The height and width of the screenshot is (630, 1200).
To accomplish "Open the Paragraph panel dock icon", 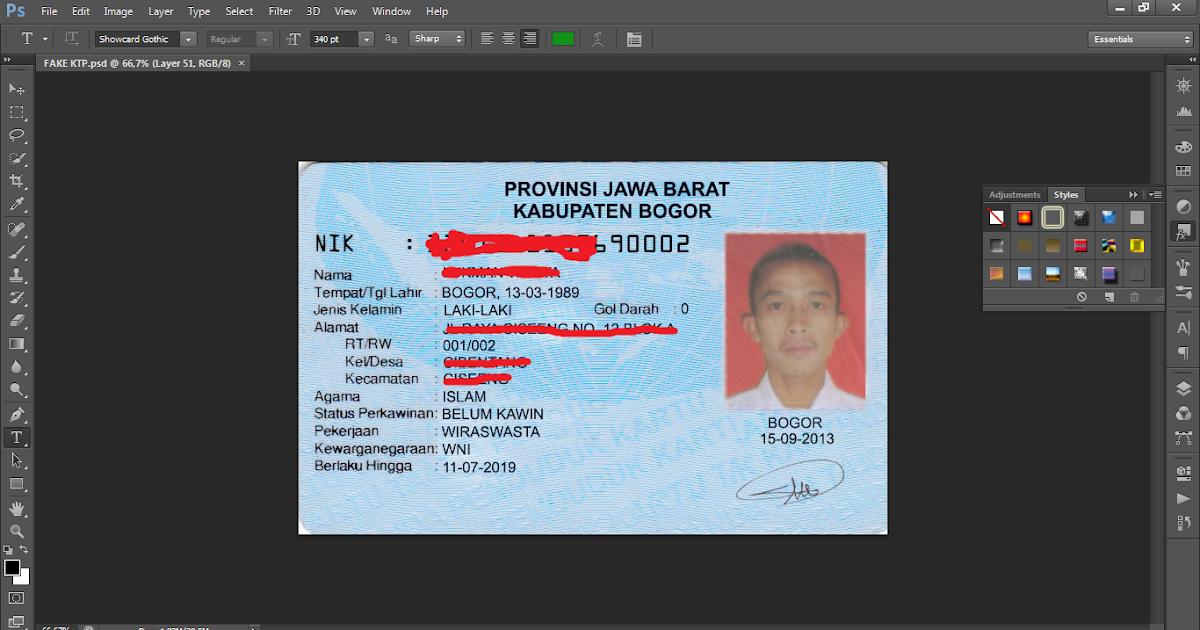I will [1183, 352].
